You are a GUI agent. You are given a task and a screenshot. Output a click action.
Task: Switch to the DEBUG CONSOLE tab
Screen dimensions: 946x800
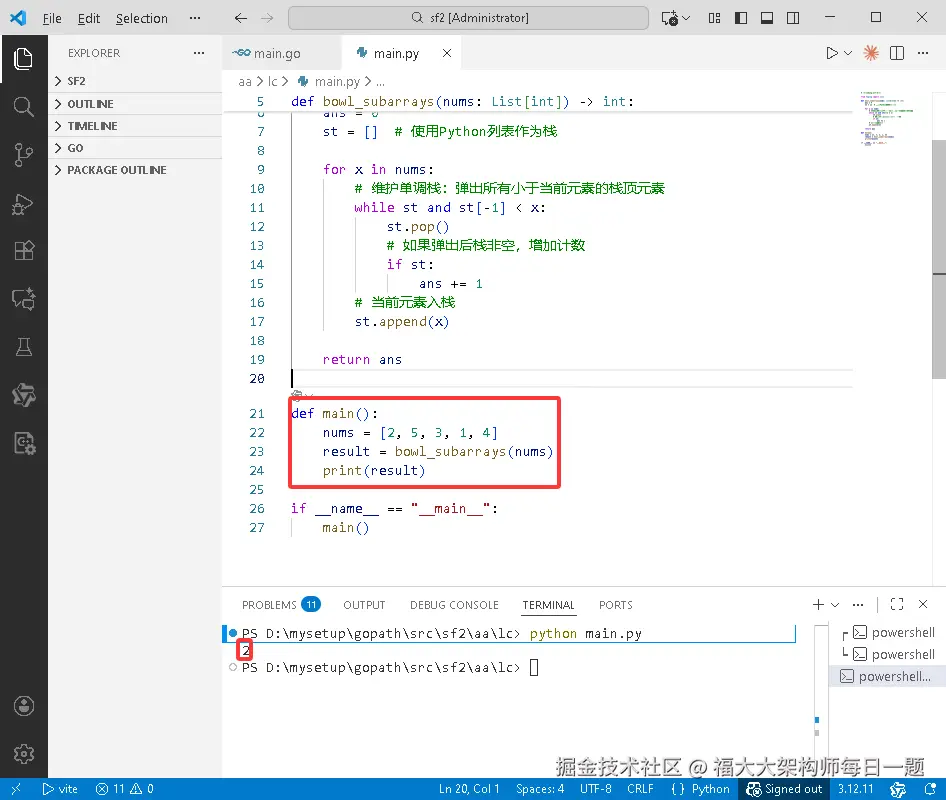click(454, 605)
